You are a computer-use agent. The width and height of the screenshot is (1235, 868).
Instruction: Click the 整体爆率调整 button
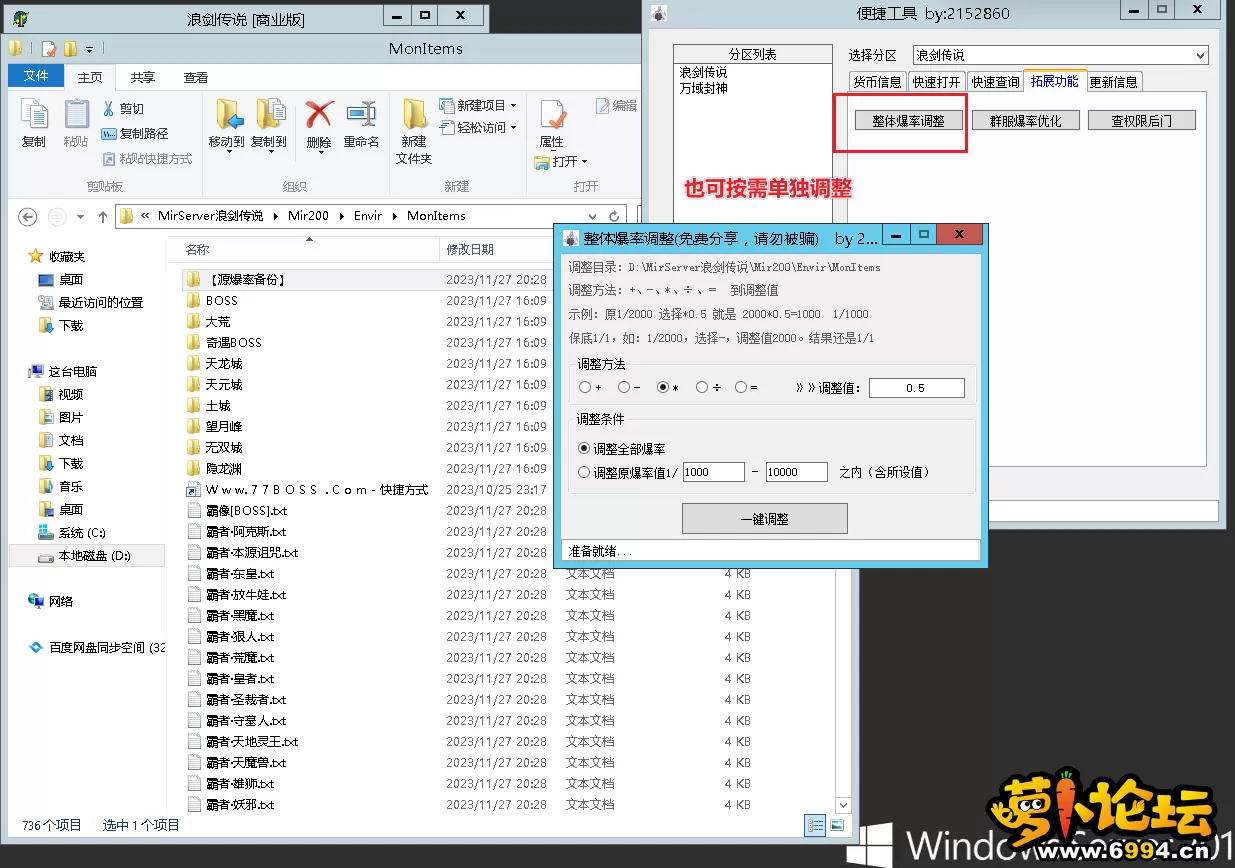[x=909, y=120]
